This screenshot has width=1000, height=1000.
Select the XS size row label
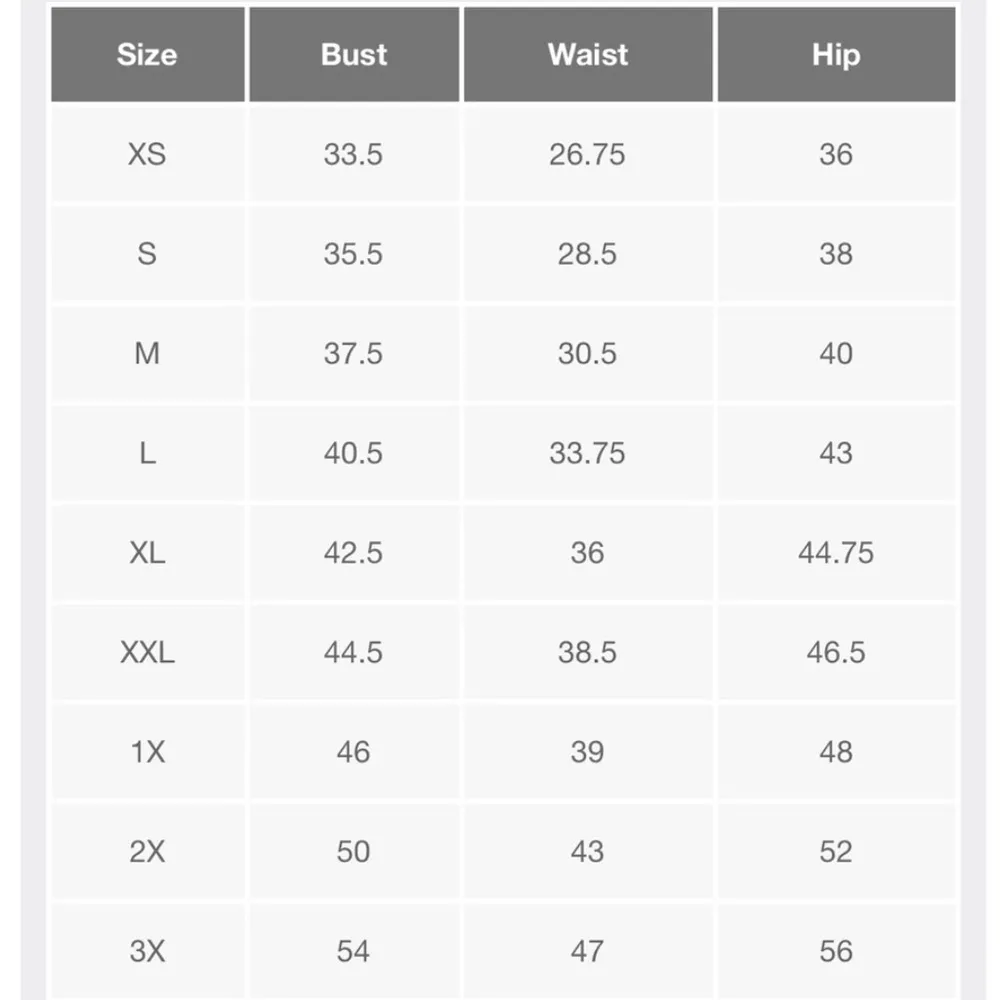[147, 154]
